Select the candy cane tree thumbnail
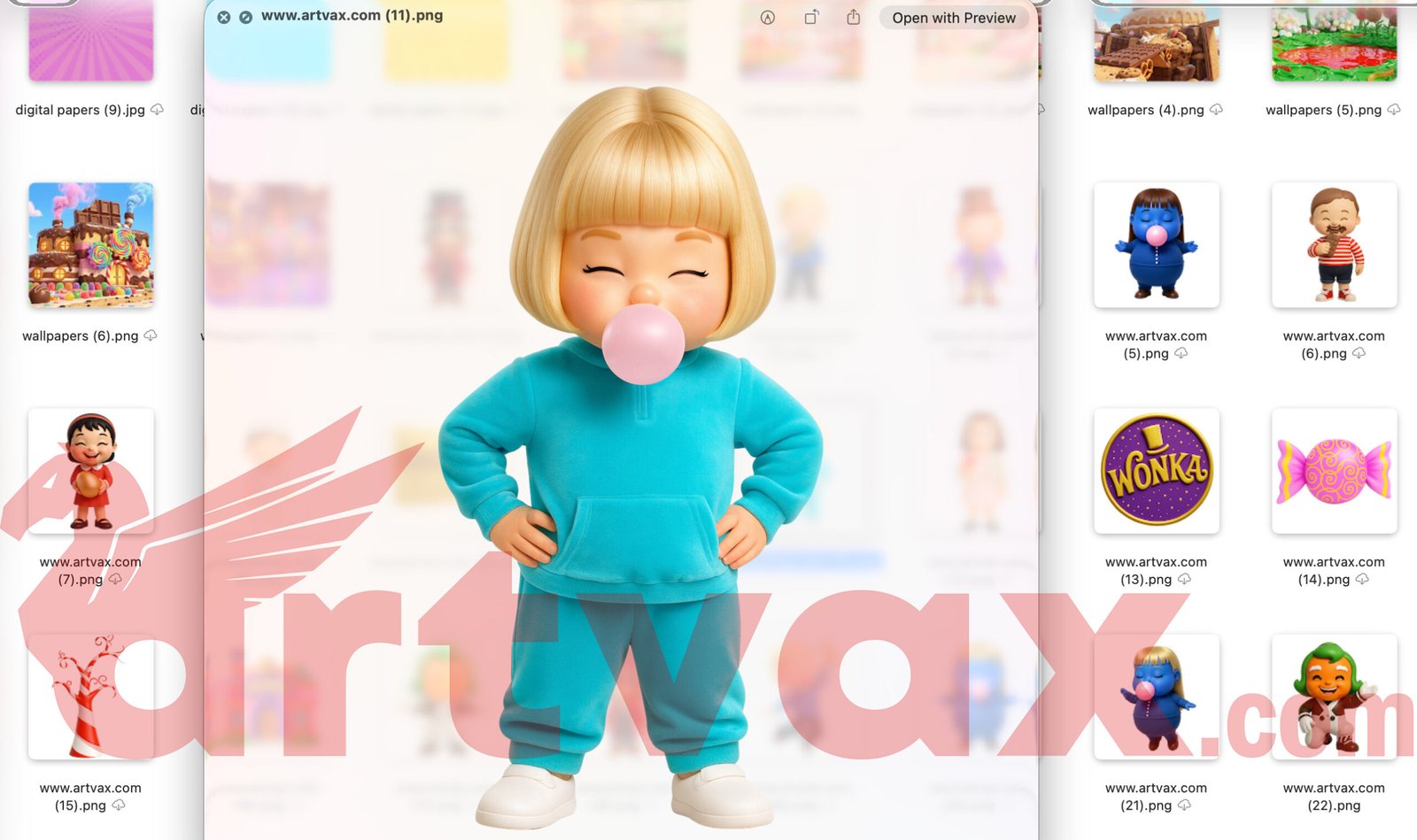The image size is (1417, 840). 90,696
